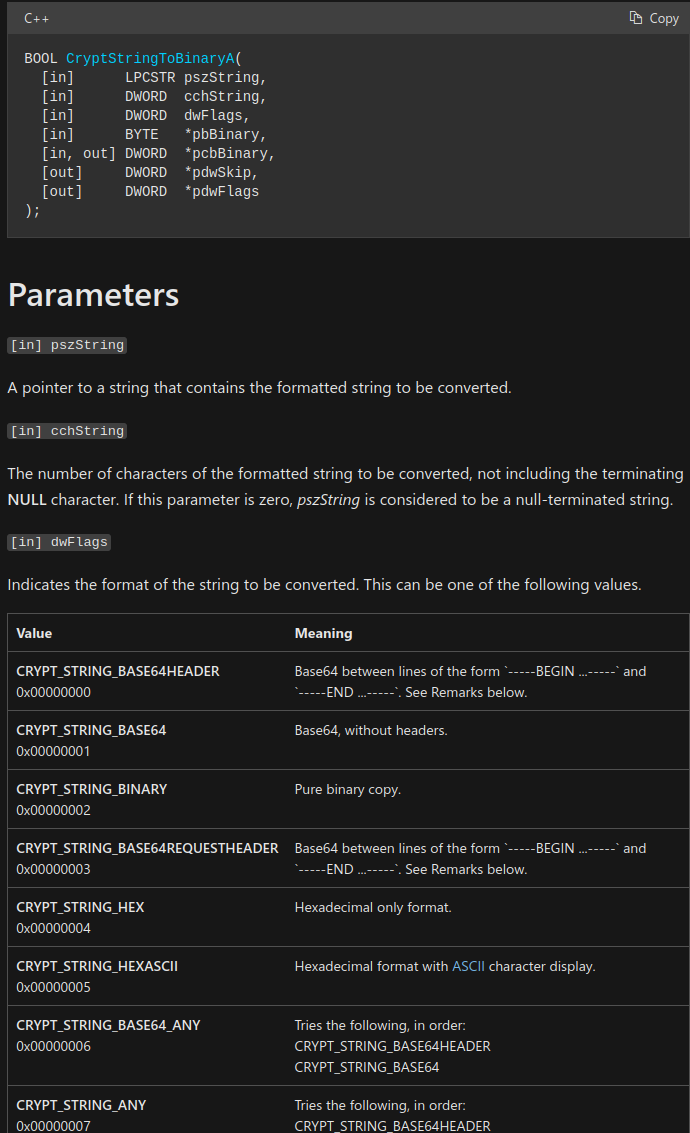The height and width of the screenshot is (1133, 690).
Task: Select the CRYPT_STRING_BASE64HEADER table entry
Action: 118,671
